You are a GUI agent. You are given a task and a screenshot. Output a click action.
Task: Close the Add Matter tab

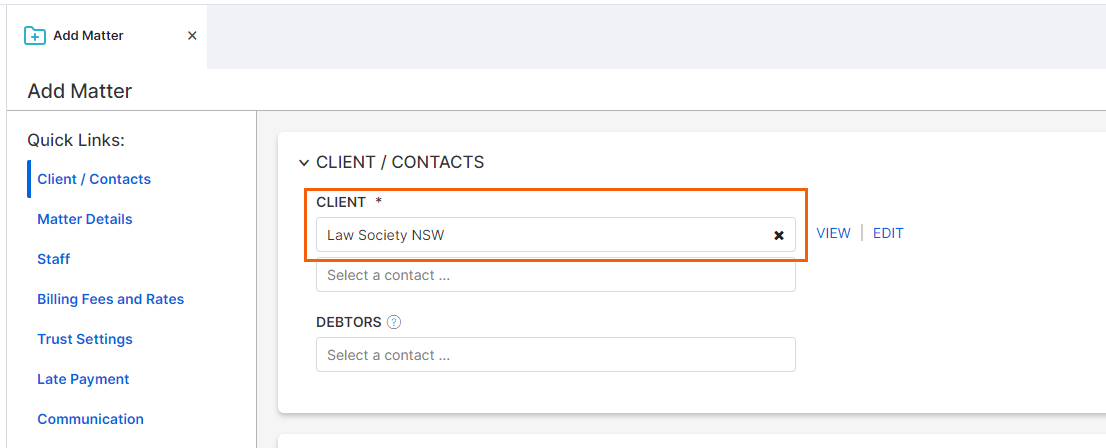pos(192,36)
